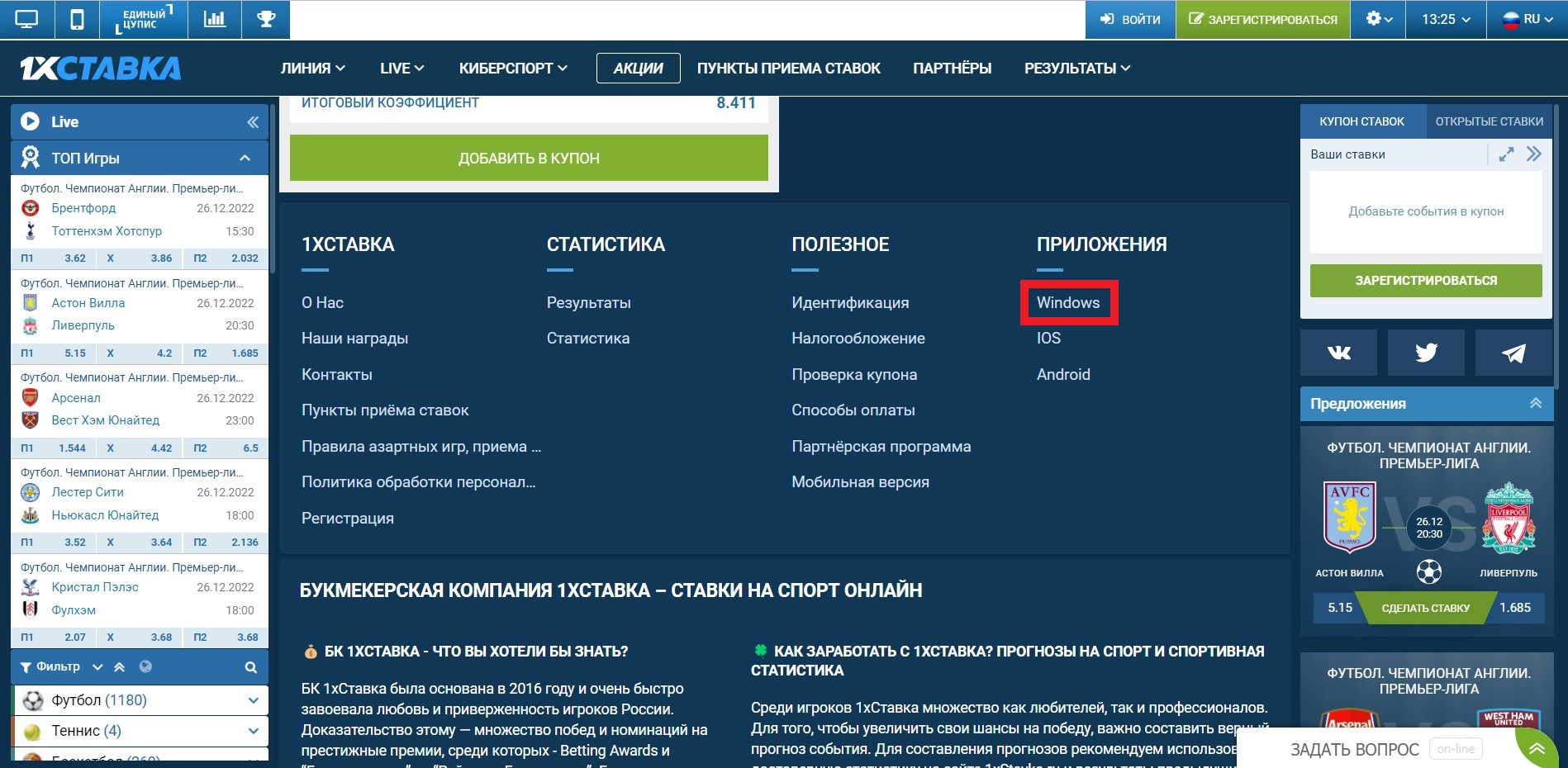The height and width of the screenshot is (768, 1568).
Task: Click the 1XСТАВКА logo
Action: pos(101,69)
